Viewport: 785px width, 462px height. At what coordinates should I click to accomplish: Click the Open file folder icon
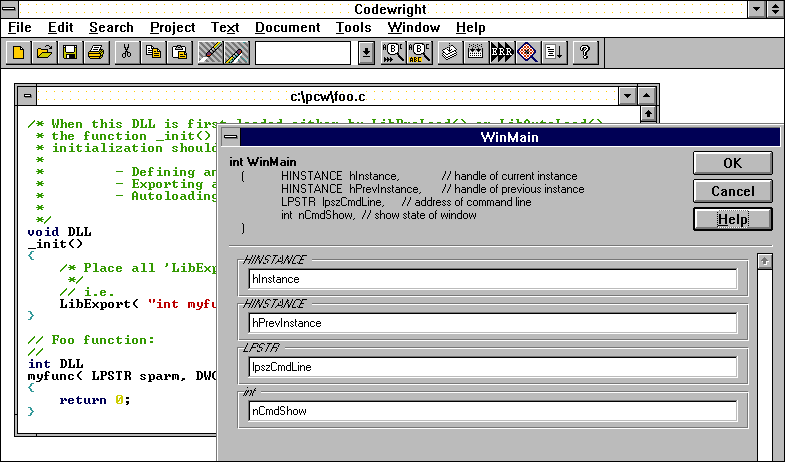click(x=45, y=53)
